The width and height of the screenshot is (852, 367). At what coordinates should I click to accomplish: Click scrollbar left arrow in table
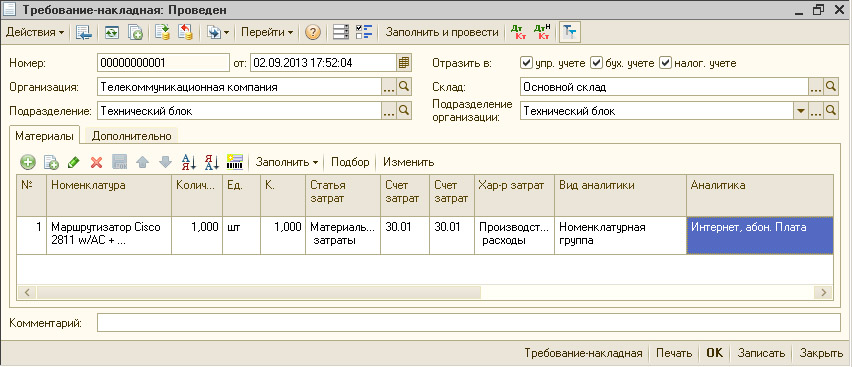pyautogui.click(x=26, y=293)
